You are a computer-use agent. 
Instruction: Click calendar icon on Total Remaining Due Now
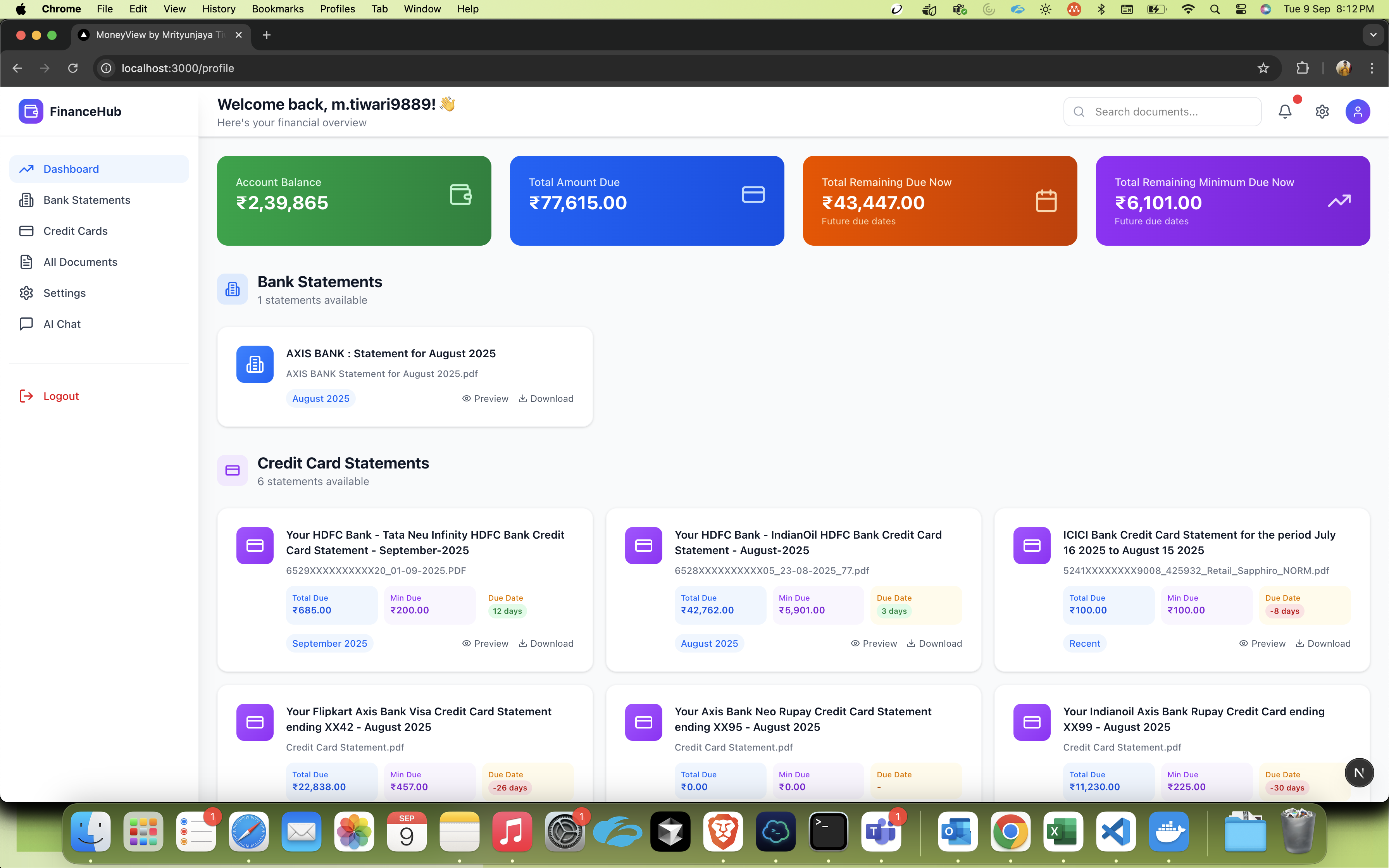point(1046,201)
